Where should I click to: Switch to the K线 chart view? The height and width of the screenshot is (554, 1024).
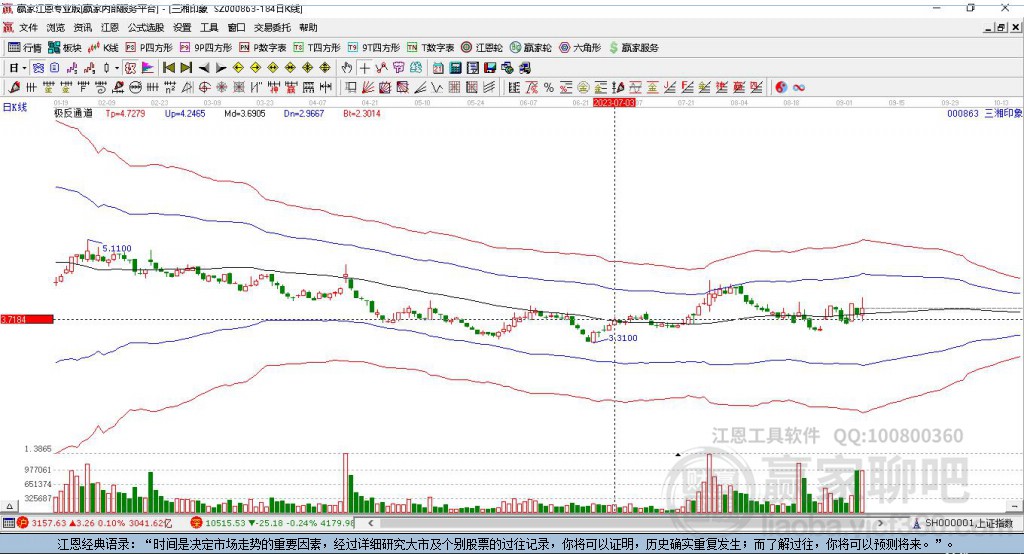click(104, 48)
